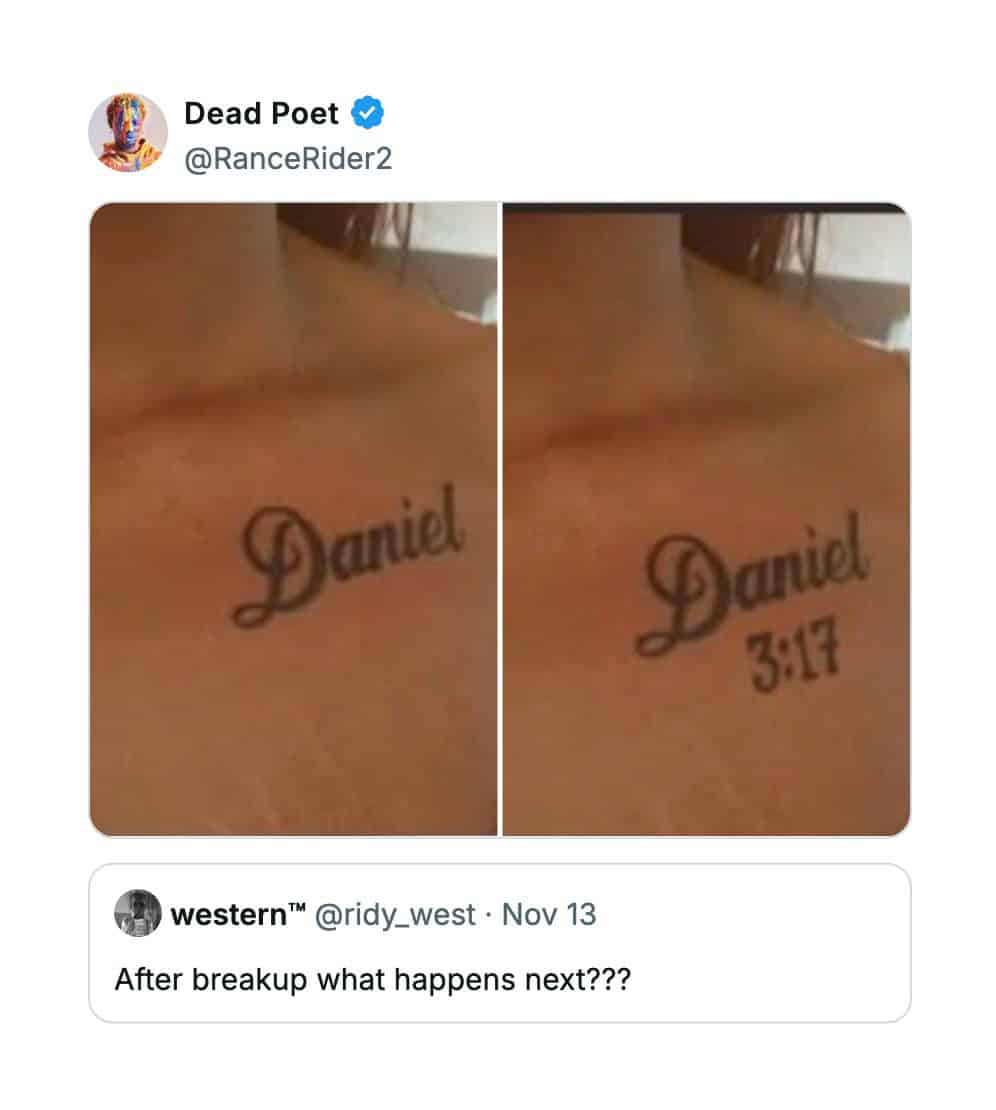Viewport: 996px width, 1110px height.
Task: Open the left photo with Daniel tattoo
Action: (x=294, y=519)
